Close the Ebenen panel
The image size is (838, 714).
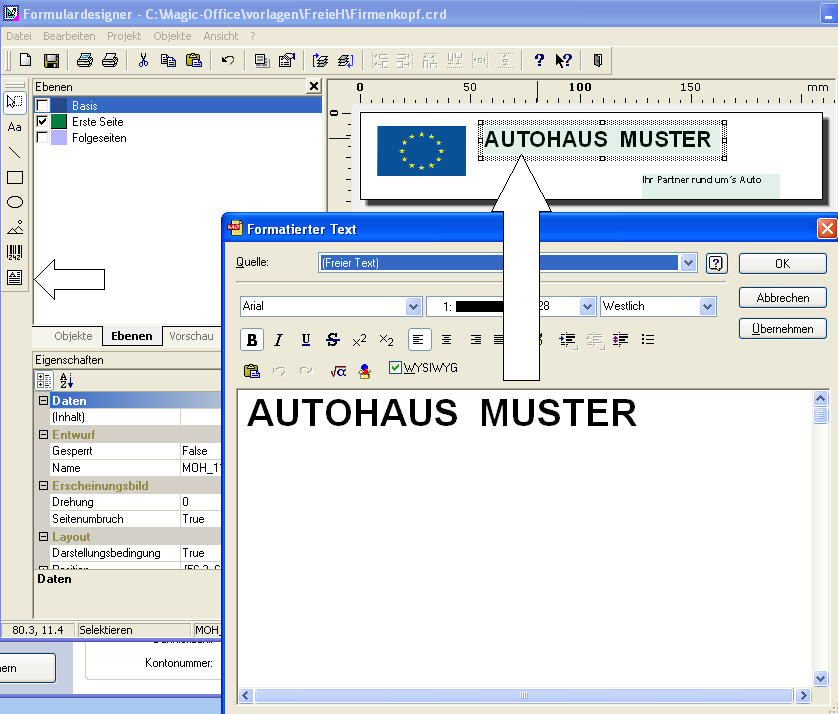tap(314, 86)
